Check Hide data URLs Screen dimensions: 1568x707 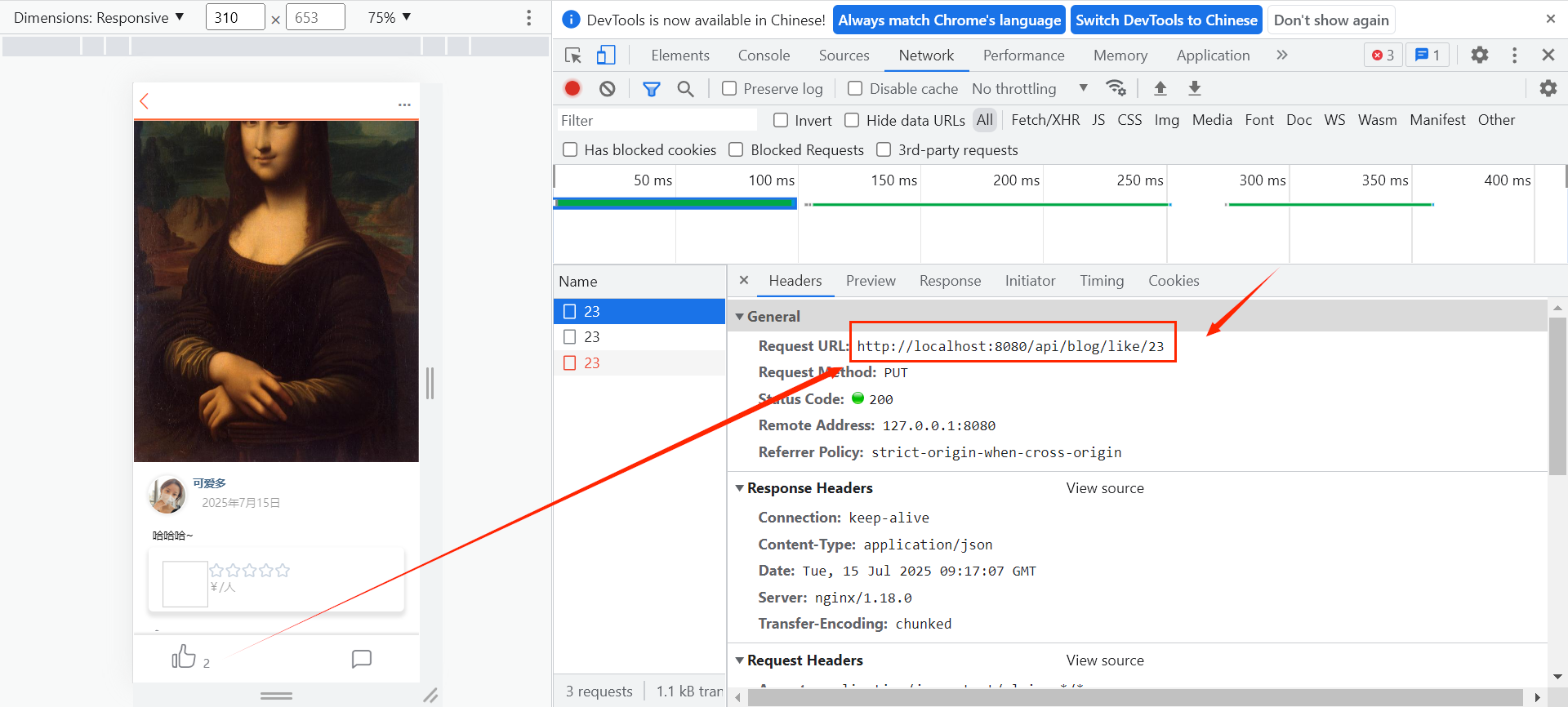pos(852,120)
